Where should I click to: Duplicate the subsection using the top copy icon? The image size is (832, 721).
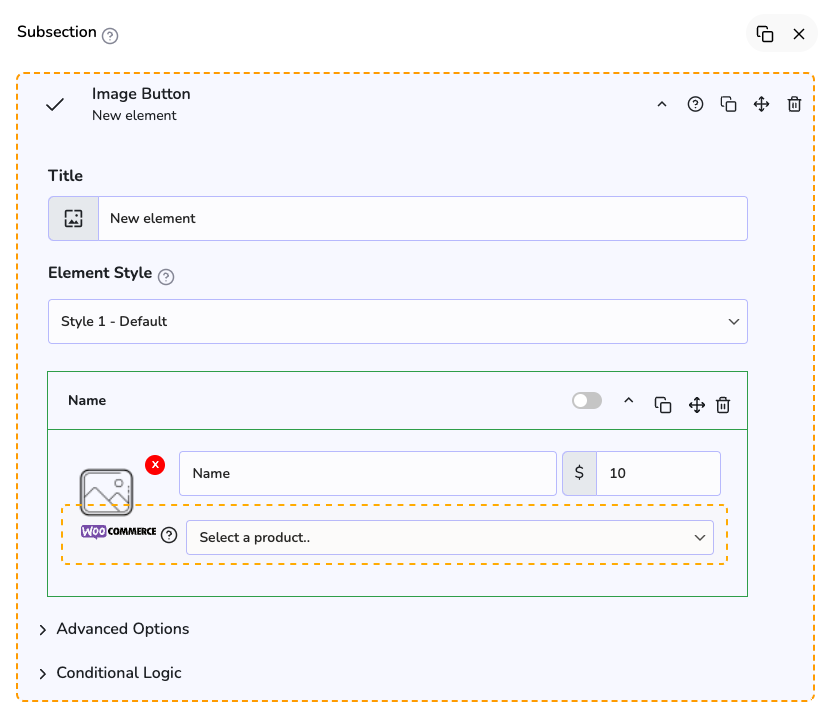coord(765,34)
